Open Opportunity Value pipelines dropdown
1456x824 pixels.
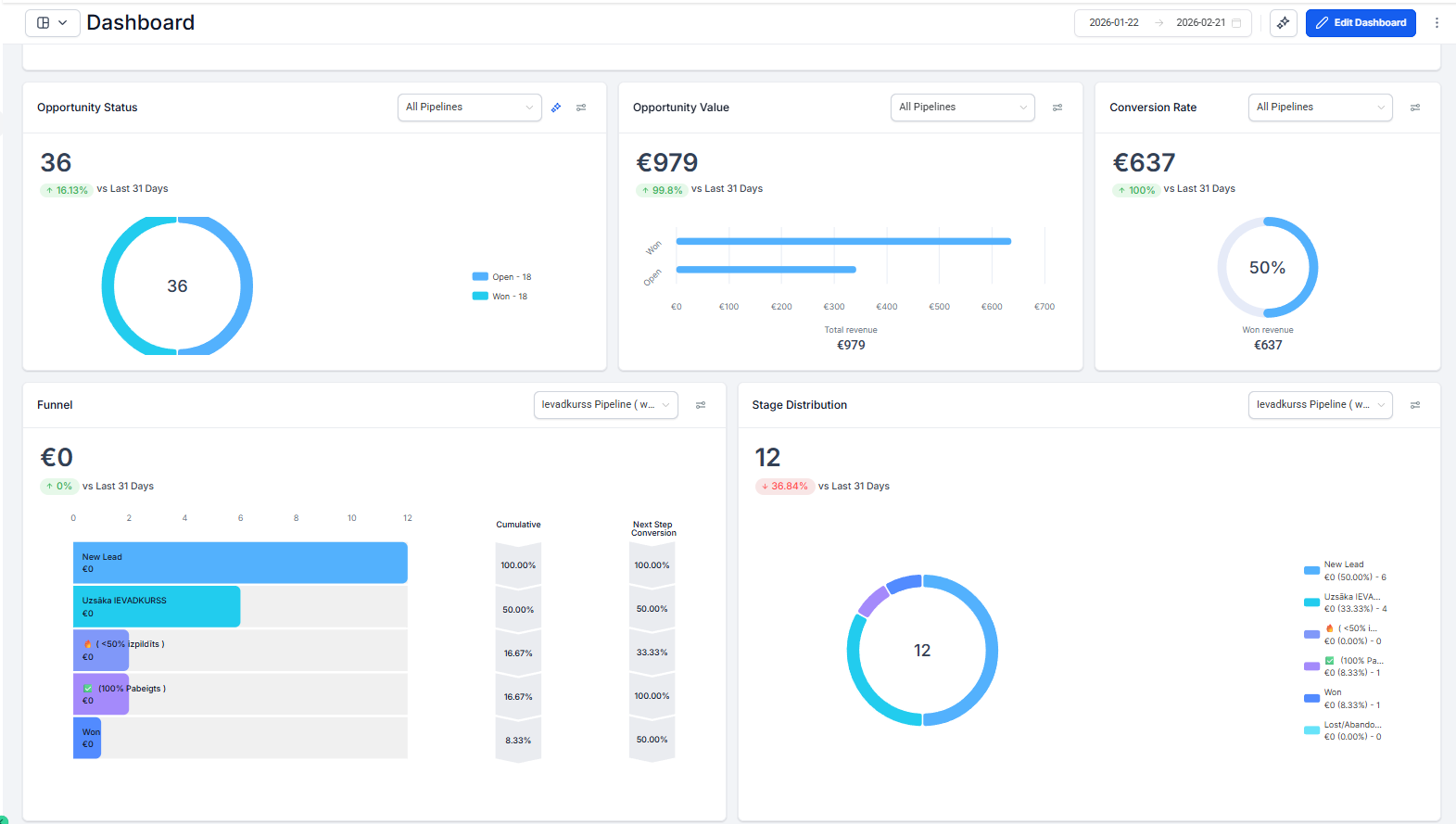(x=962, y=108)
